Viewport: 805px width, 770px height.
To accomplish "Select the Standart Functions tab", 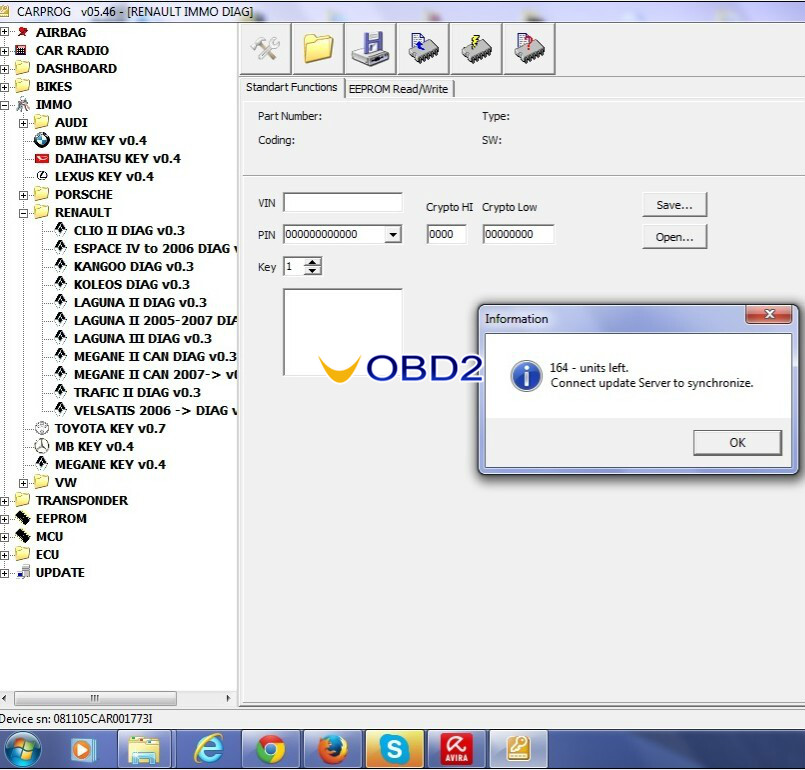I will (291, 87).
